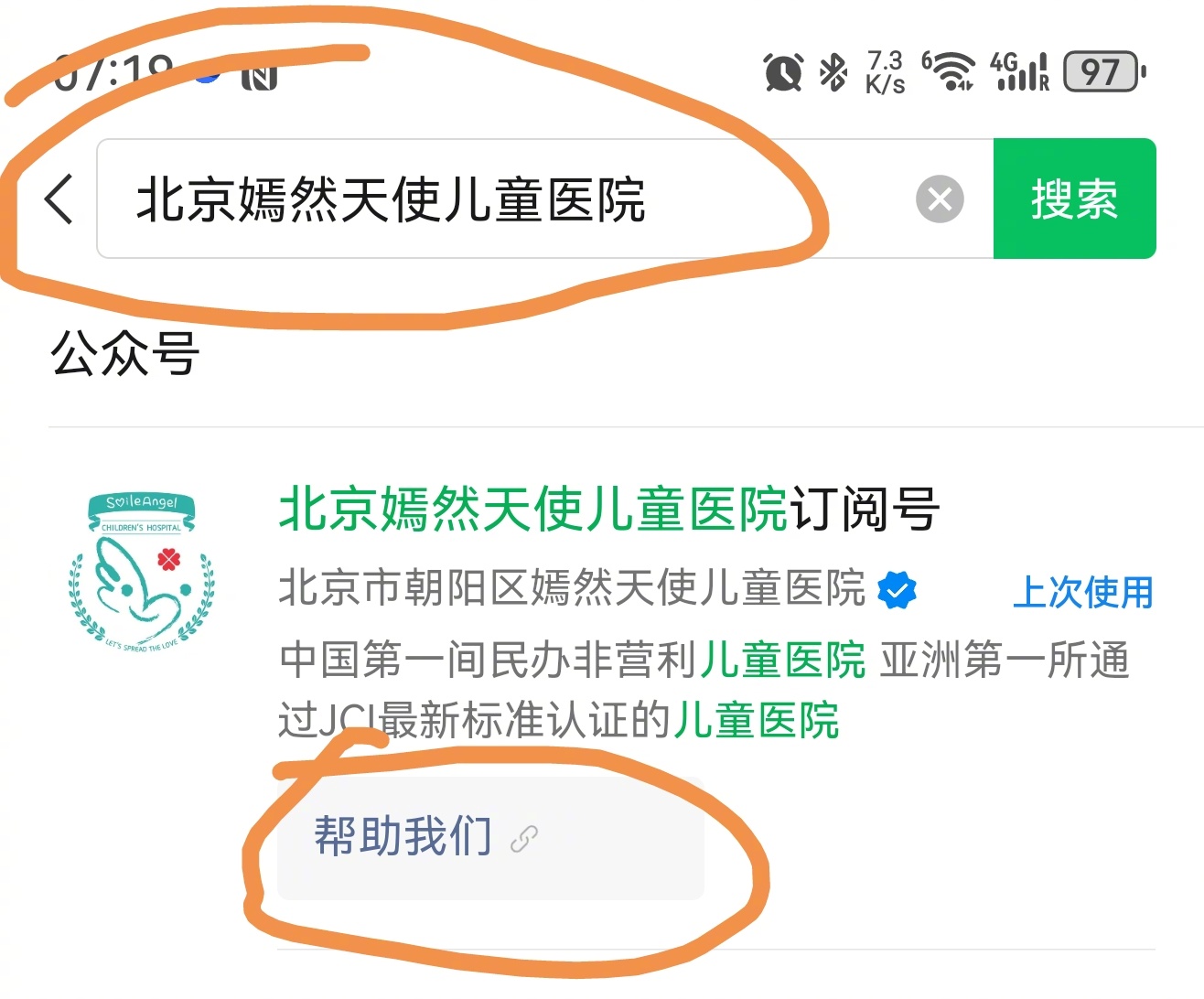
Task: Tap the 上次使用 label
Action: [x=1083, y=592]
